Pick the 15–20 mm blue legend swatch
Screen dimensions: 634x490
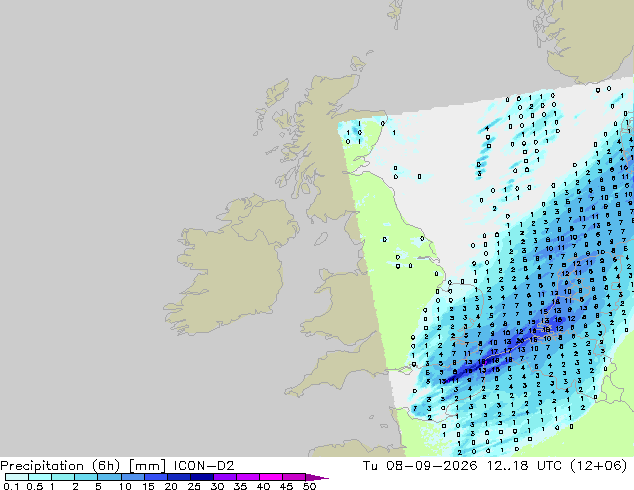(156, 477)
